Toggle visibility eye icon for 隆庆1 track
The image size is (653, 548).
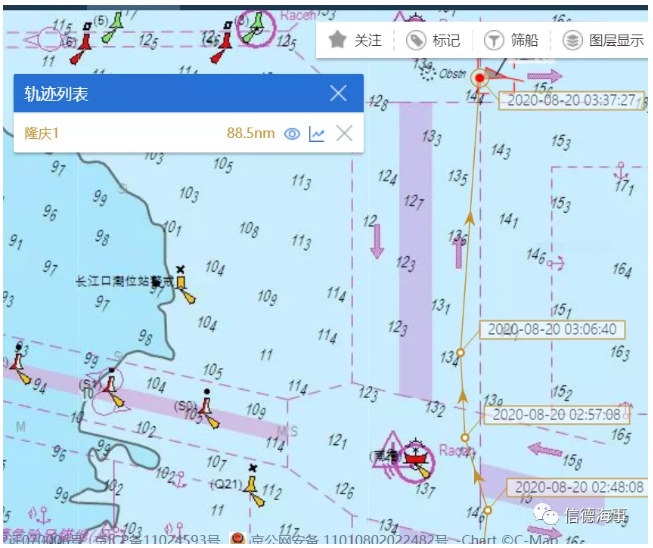pos(292,133)
